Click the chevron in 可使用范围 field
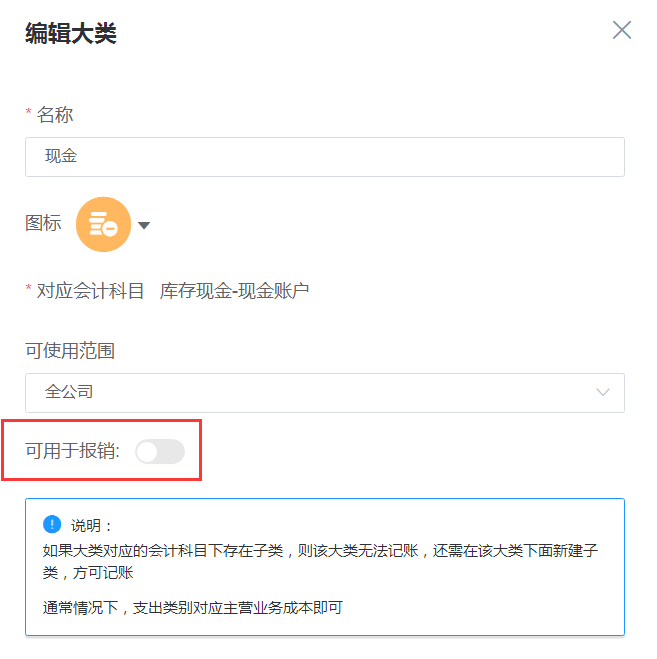 click(x=603, y=393)
